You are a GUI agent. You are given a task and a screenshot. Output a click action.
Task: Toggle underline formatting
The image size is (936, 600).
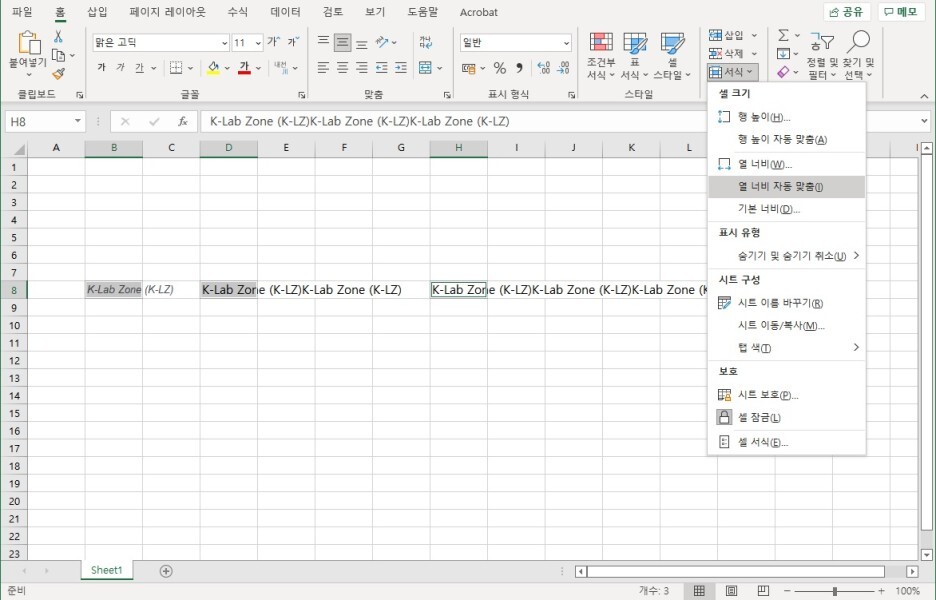(x=140, y=67)
